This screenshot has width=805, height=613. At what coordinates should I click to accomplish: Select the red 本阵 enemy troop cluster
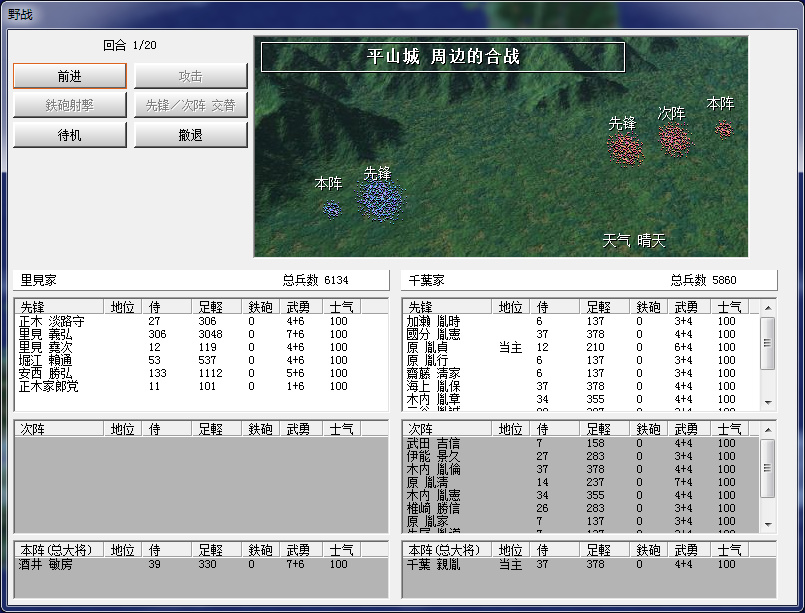(x=723, y=129)
